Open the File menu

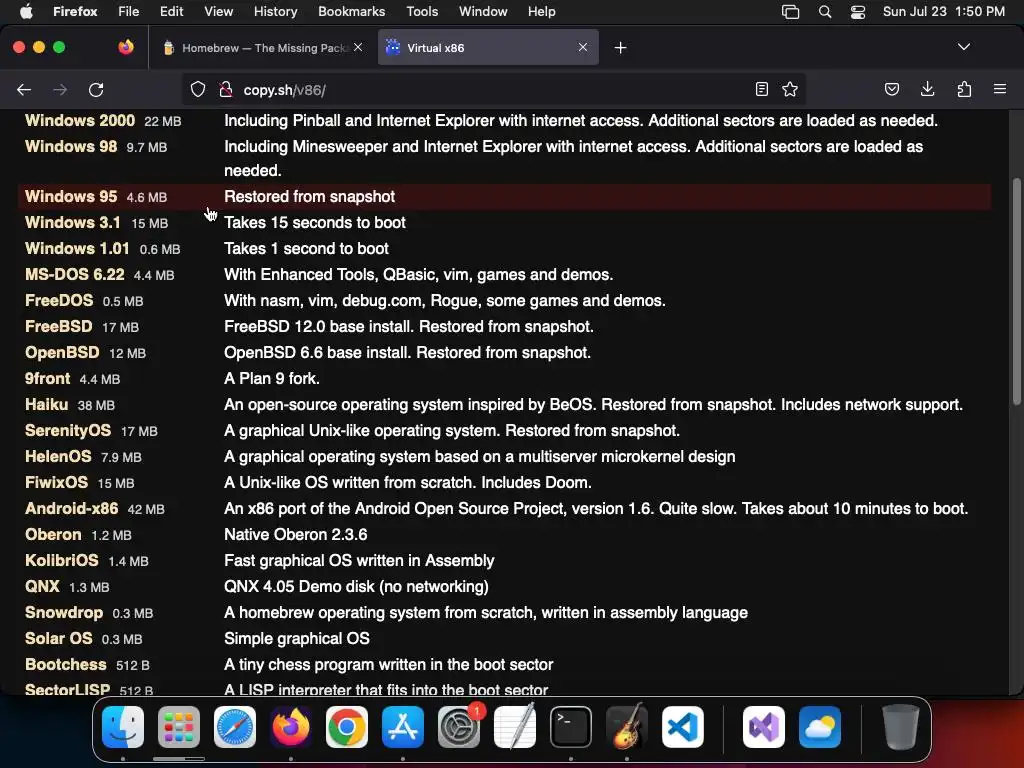pyautogui.click(x=129, y=11)
